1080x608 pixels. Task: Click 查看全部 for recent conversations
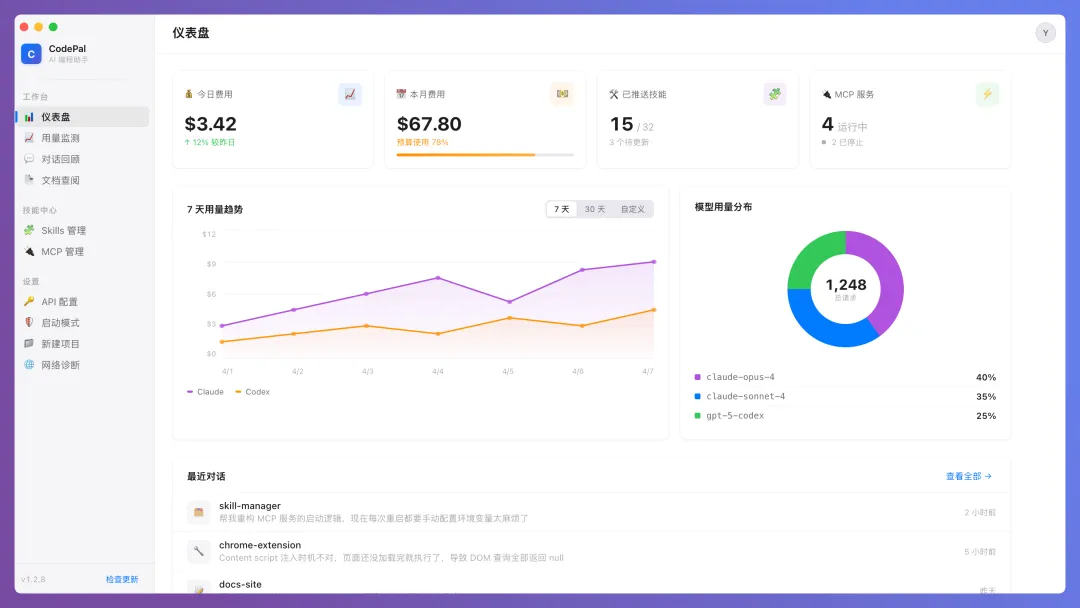click(x=968, y=476)
